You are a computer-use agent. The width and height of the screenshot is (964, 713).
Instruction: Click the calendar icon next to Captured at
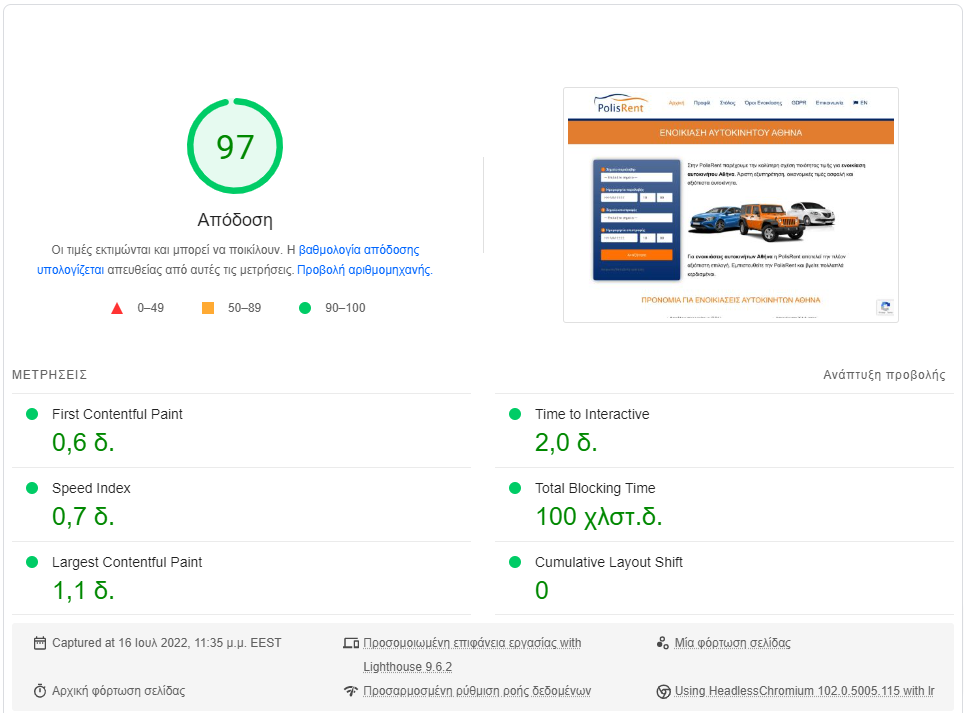pyautogui.click(x=40, y=644)
